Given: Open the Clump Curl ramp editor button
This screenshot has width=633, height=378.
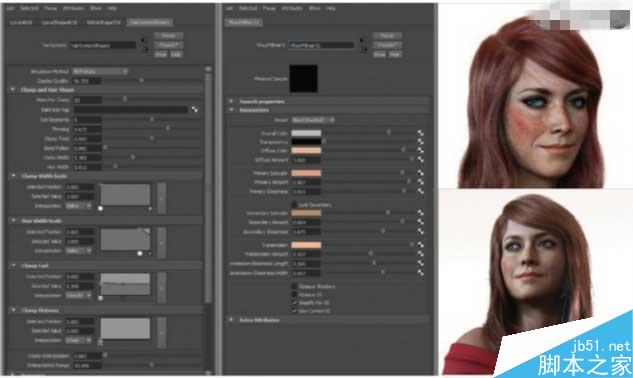Looking at the screenshot, I should coord(162,288).
